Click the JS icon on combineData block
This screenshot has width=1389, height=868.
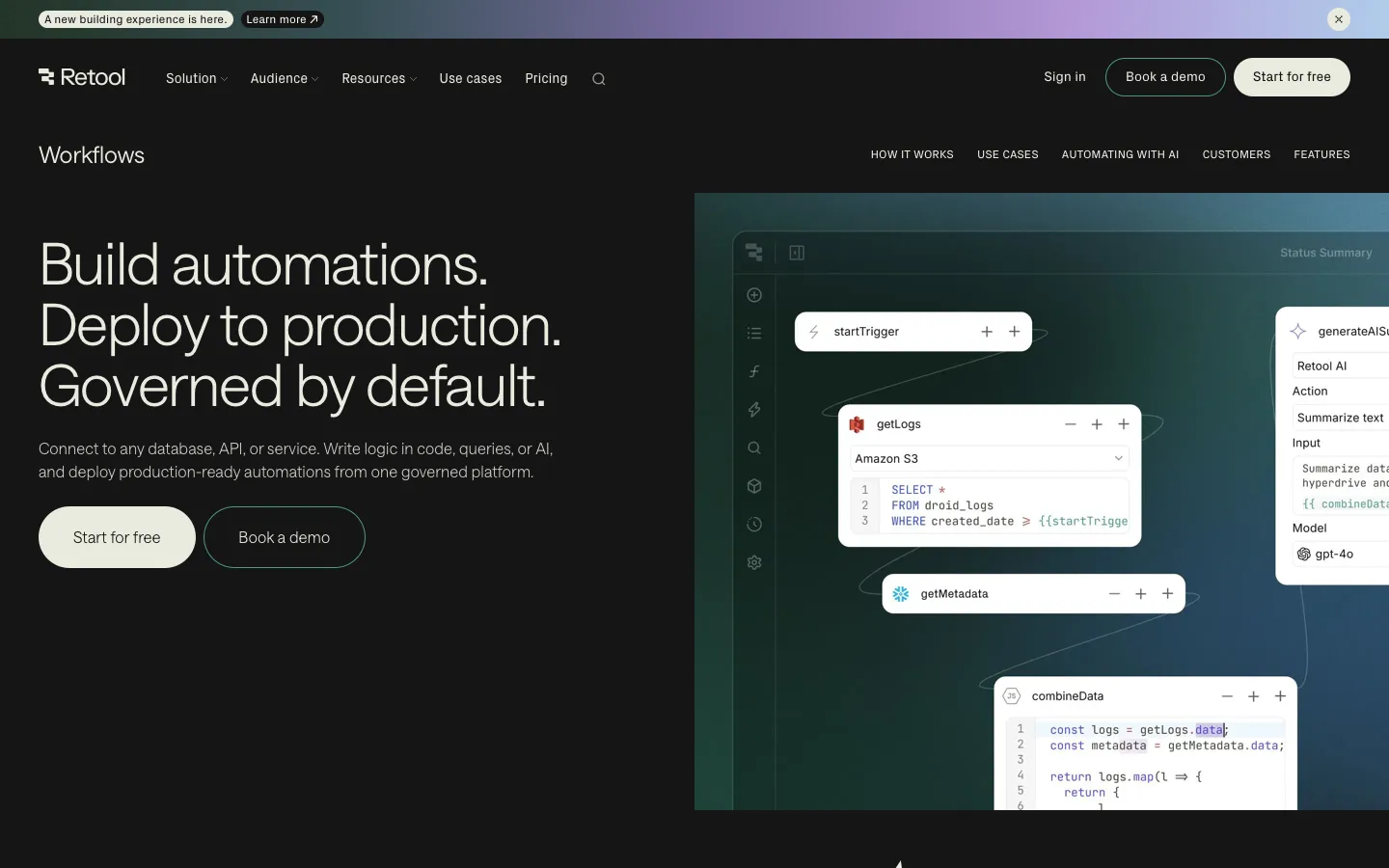tap(1012, 696)
